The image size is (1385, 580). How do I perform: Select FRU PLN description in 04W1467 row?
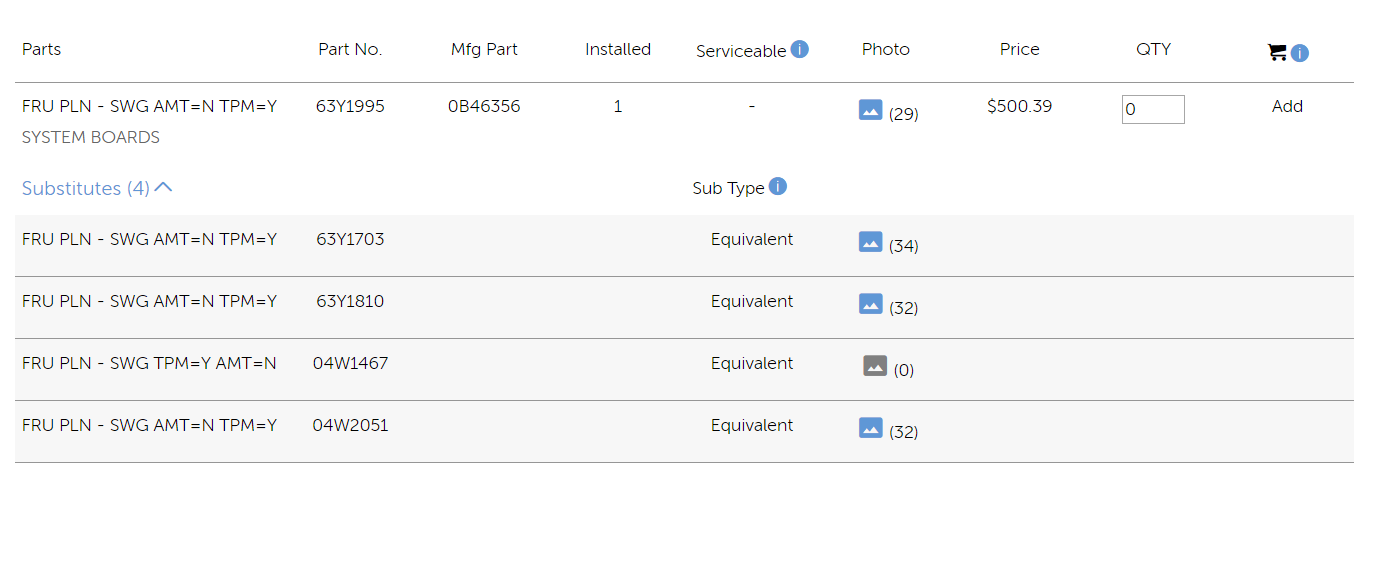pos(149,364)
